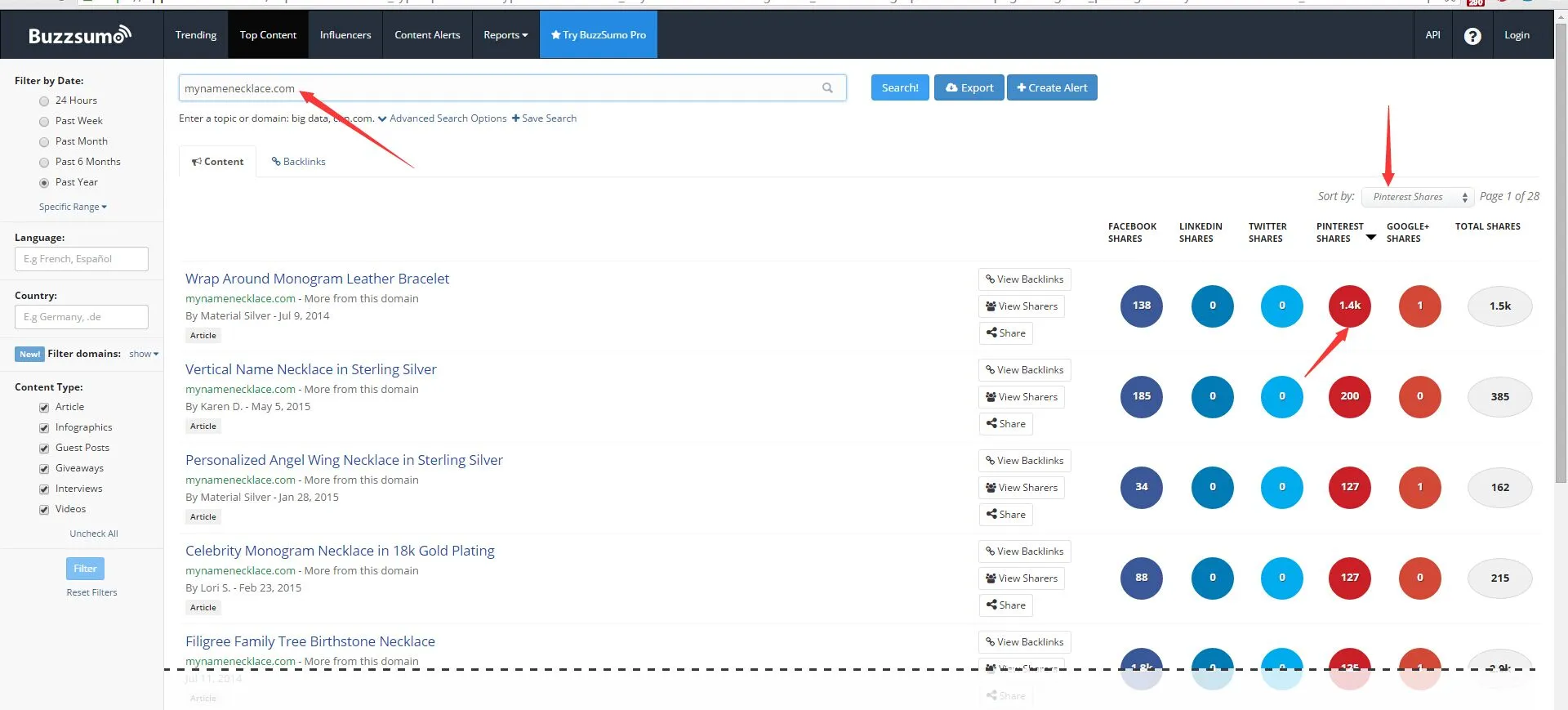Toggle the Infographics checkbox
1568x710 pixels.
[x=44, y=428]
